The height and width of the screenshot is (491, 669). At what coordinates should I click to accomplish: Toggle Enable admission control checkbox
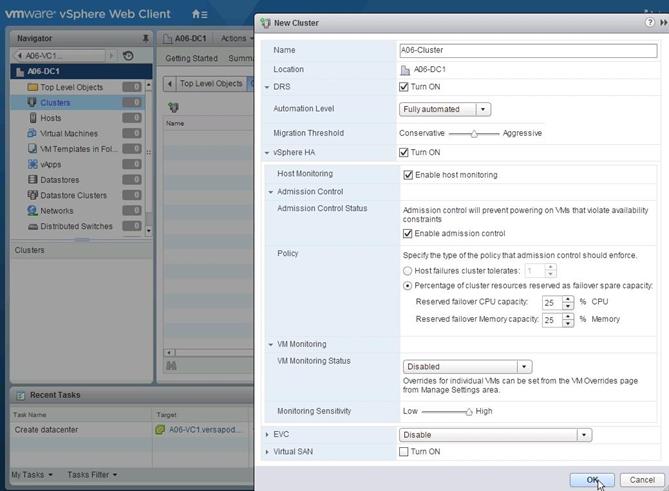coord(407,233)
